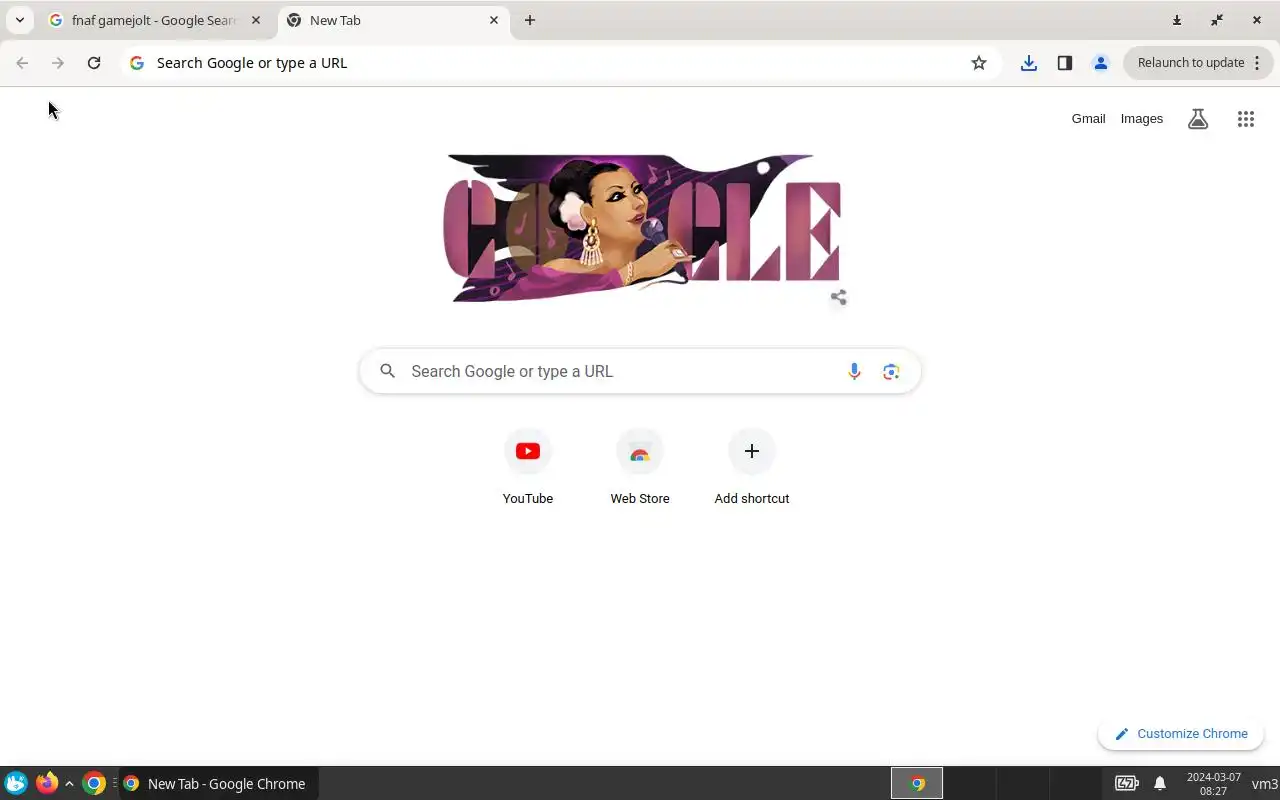Open a new tab with plus button

(530, 20)
